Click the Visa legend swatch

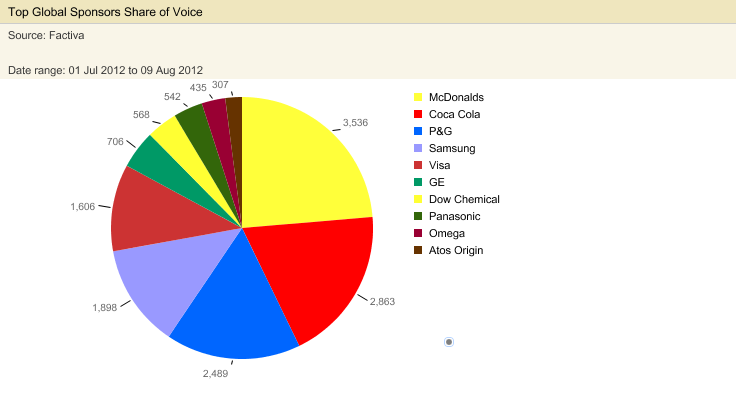(x=418, y=165)
